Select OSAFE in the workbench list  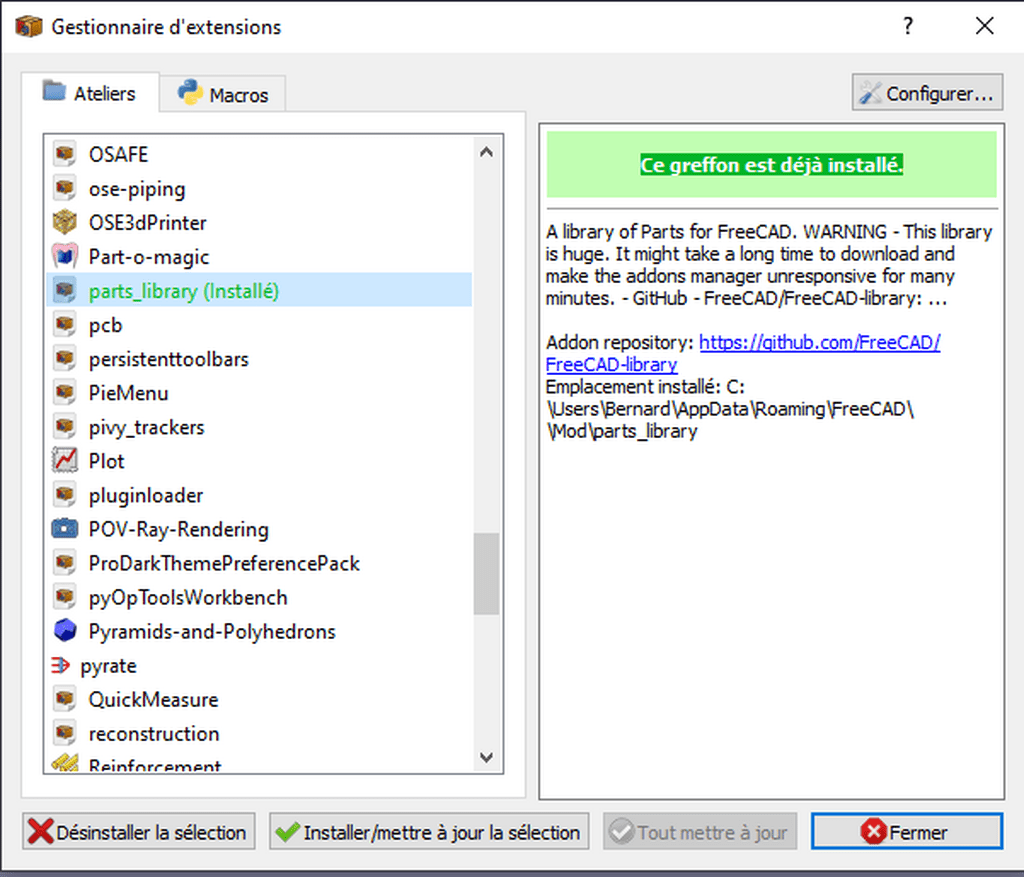click(x=259, y=155)
